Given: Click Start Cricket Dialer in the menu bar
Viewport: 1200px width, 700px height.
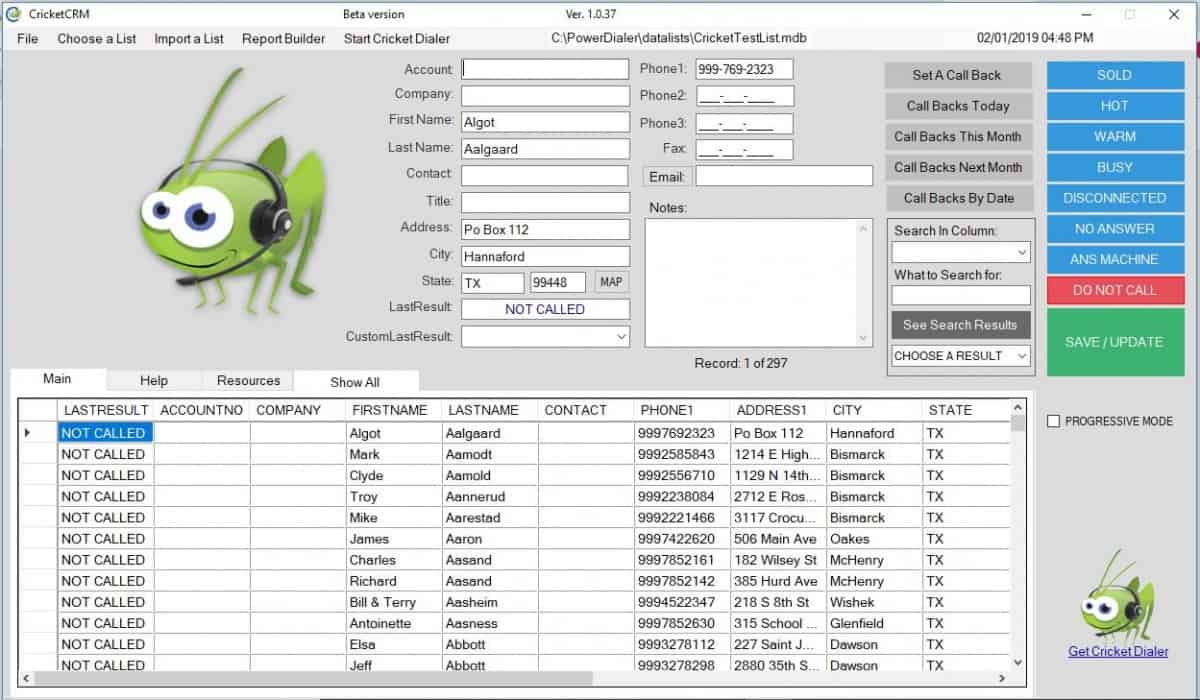Looking at the screenshot, I should (x=396, y=39).
